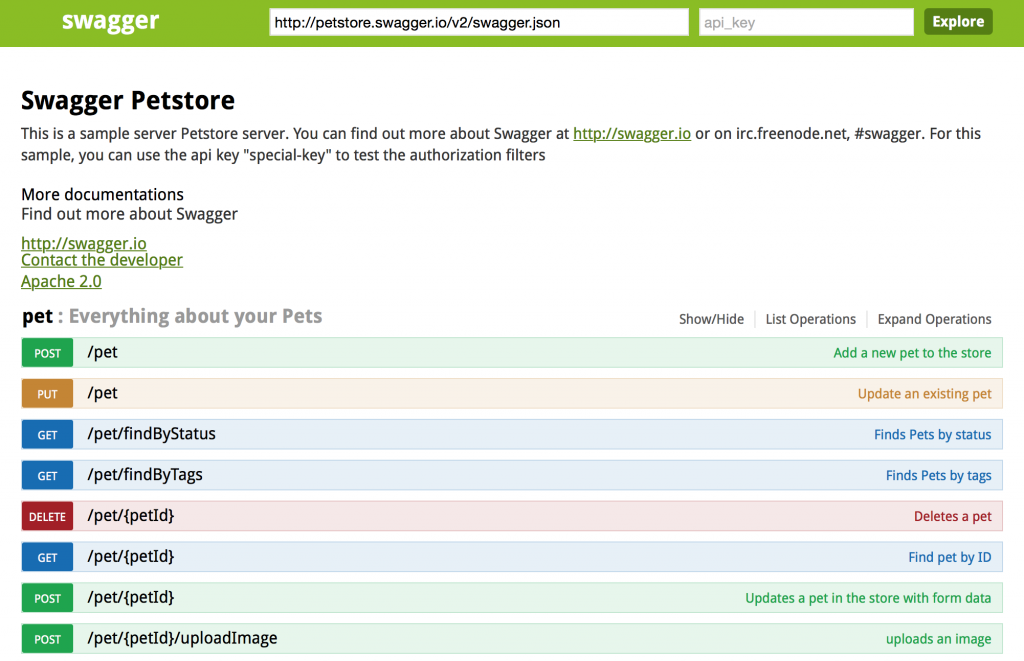Click the GET badge for /pet/{petId}
The width and height of the screenshot is (1024, 661).
coord(48,558)
